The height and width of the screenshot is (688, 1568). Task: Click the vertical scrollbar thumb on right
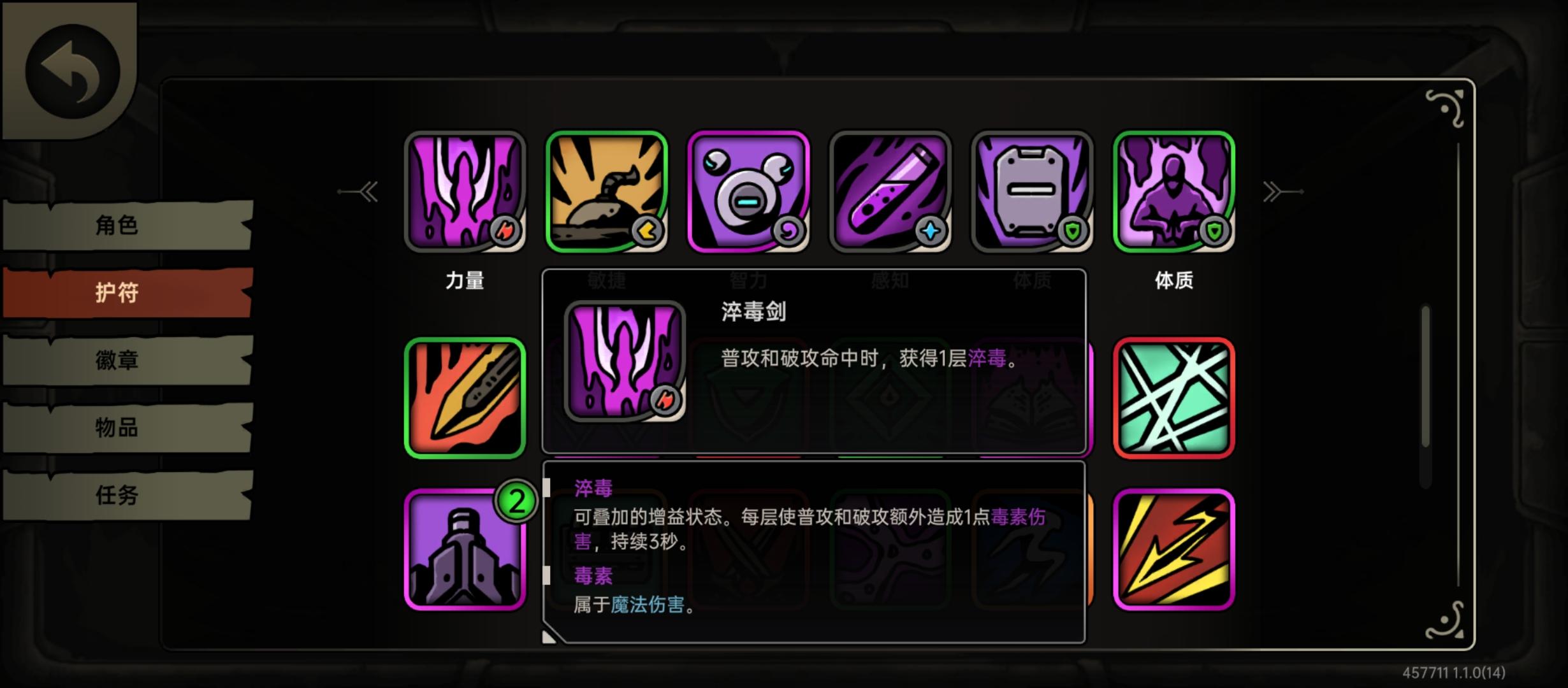(1425, 377)
